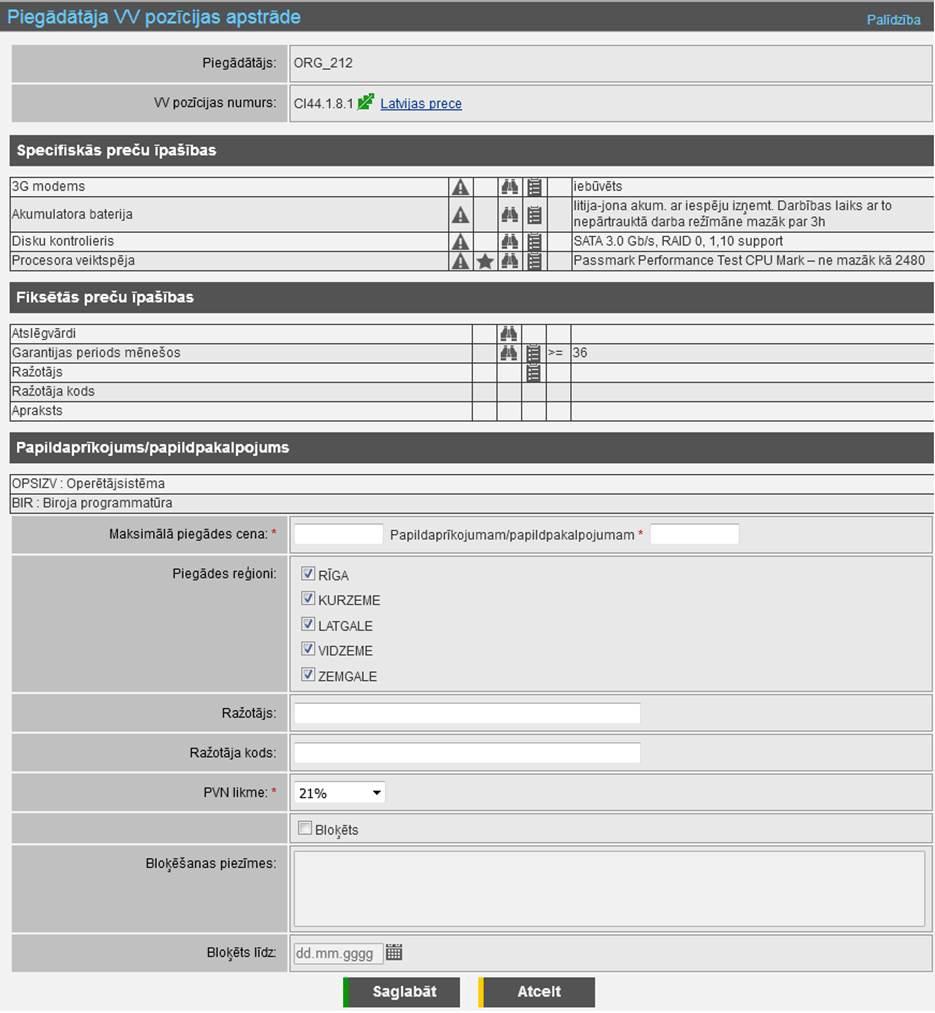Screen dimensions: 935x1013
Task: Toggle the ZEMGALE region checkbox
Action: pos(308,675)
